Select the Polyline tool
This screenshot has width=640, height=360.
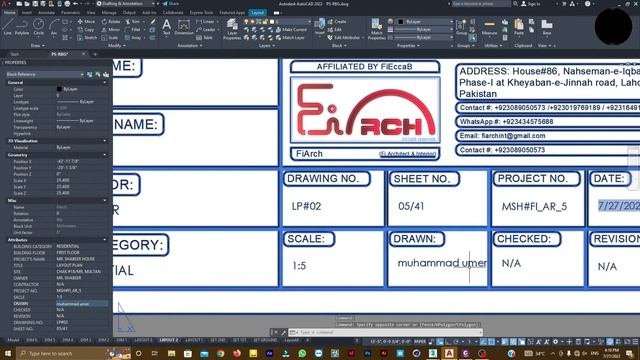(x=22, y=27)
